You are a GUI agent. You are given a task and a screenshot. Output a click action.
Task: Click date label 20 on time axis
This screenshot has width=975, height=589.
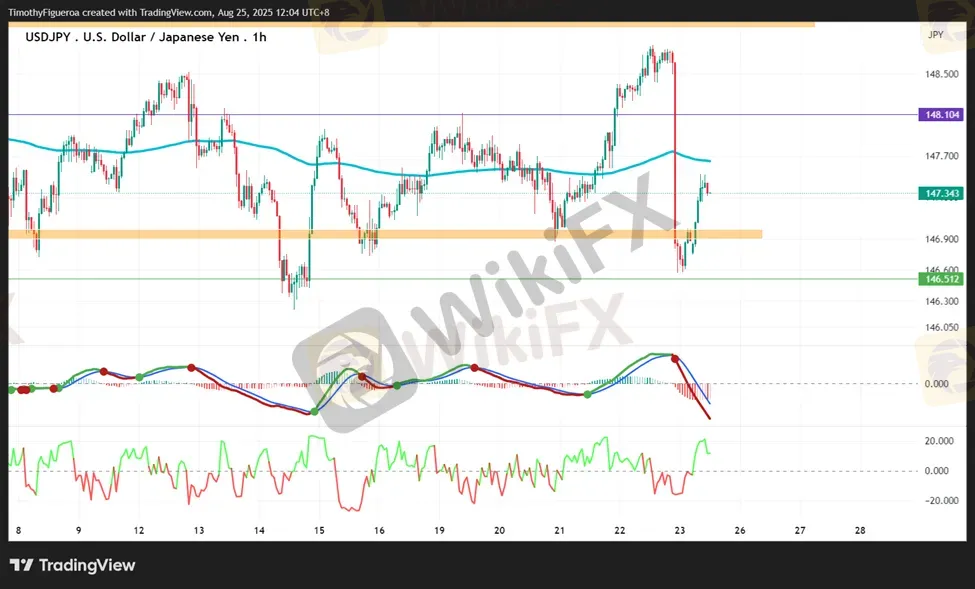[x=499, y=531]
